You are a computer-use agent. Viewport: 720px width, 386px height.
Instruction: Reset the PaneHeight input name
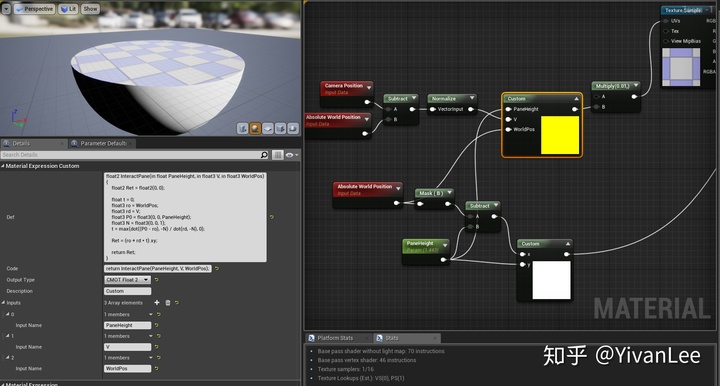156,325
